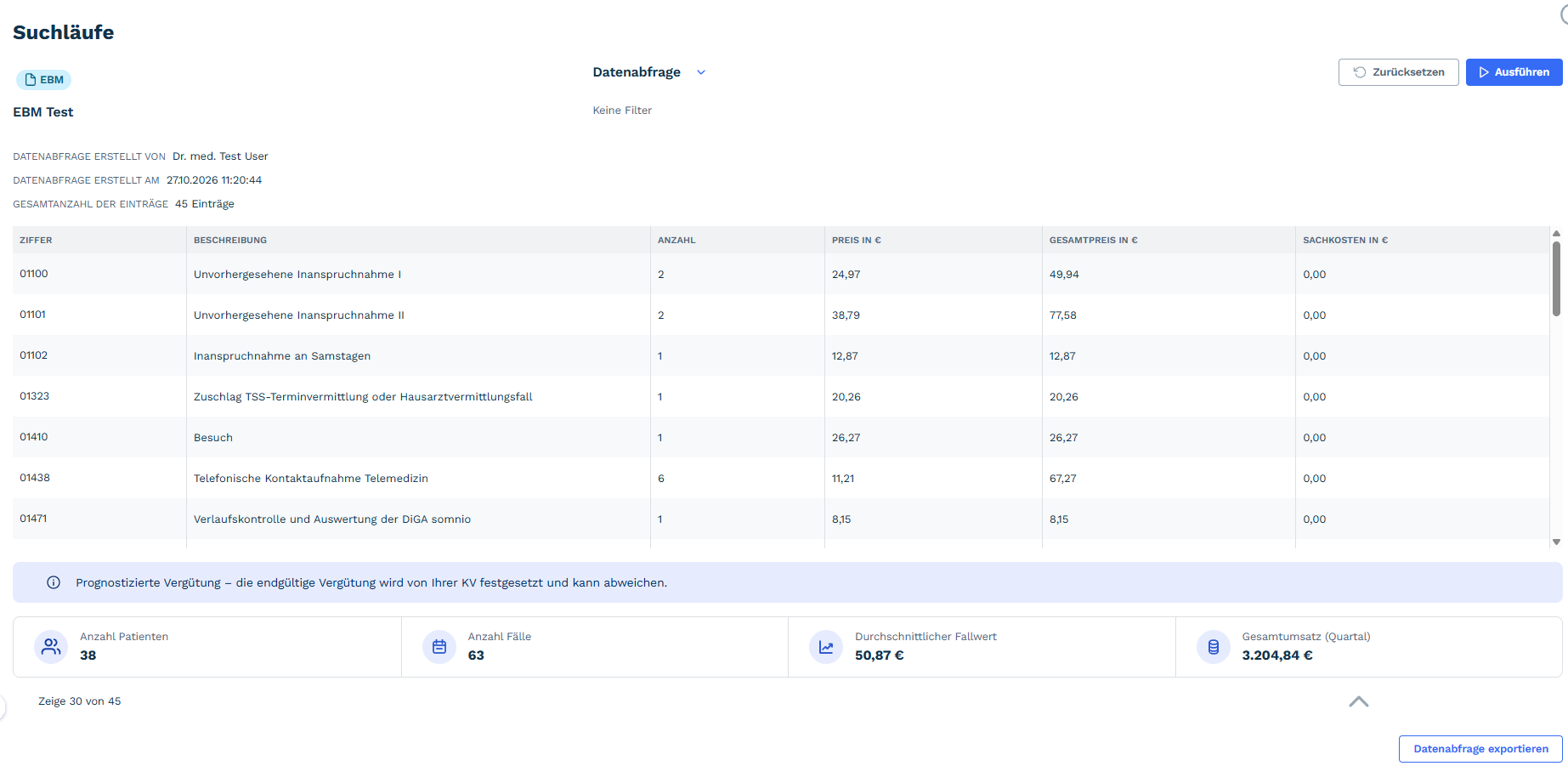Click the Anzahl Patienten people icon
The image size is (1568, 766).
51,647
